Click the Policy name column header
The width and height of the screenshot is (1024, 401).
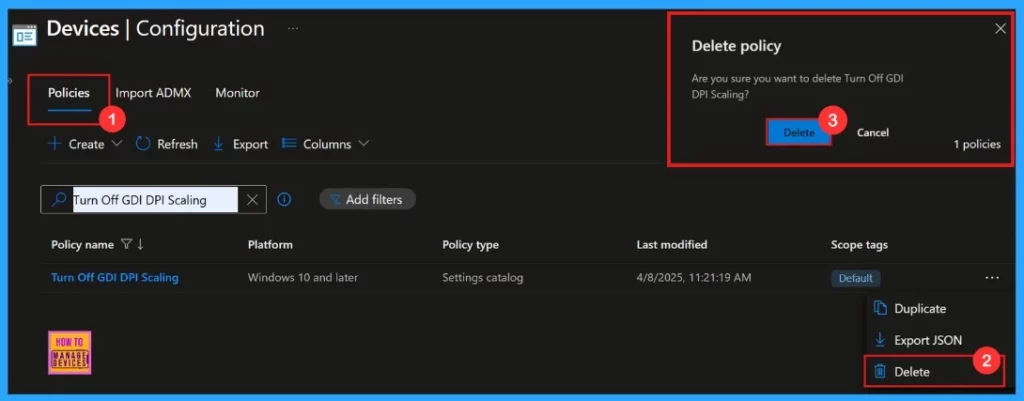tap(82, 245)
